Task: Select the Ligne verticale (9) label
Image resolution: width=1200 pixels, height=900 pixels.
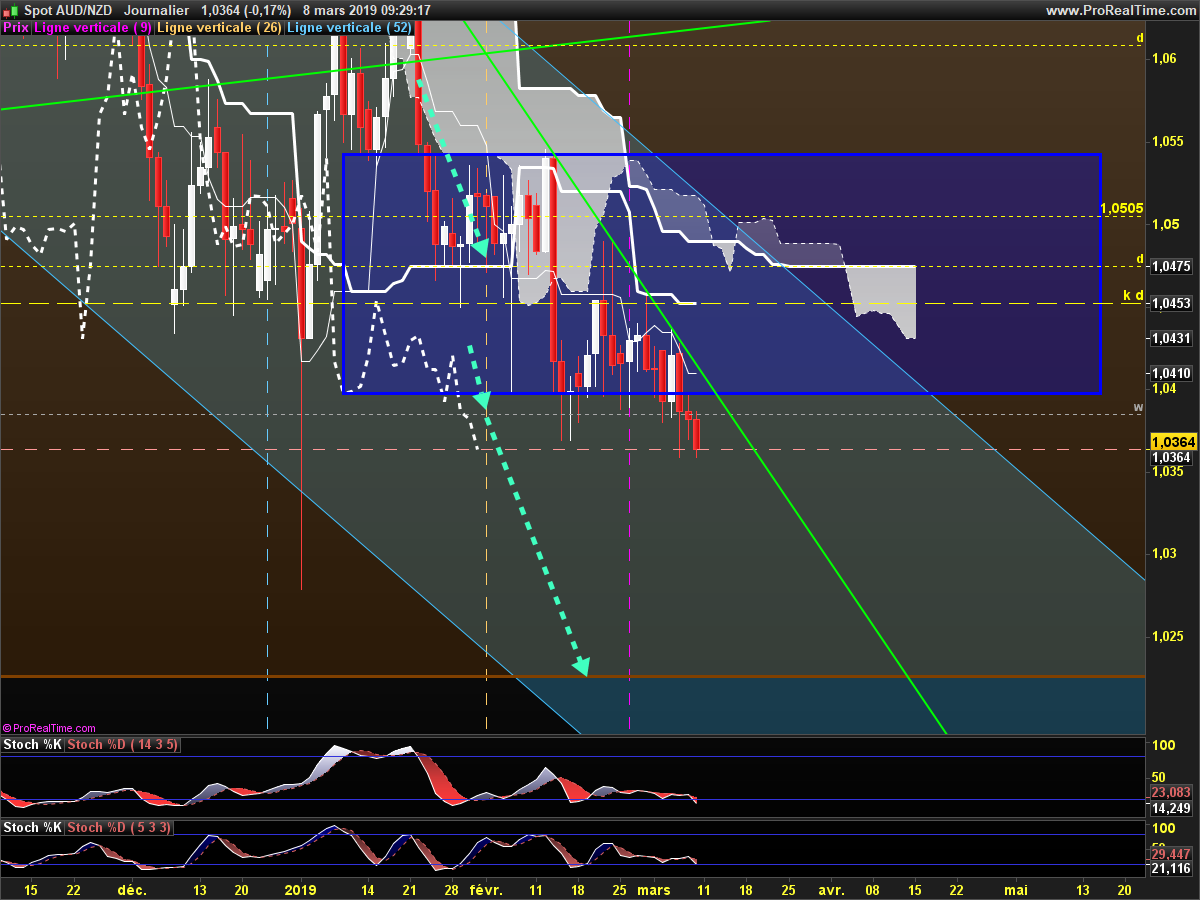Action: pos(93,28)
